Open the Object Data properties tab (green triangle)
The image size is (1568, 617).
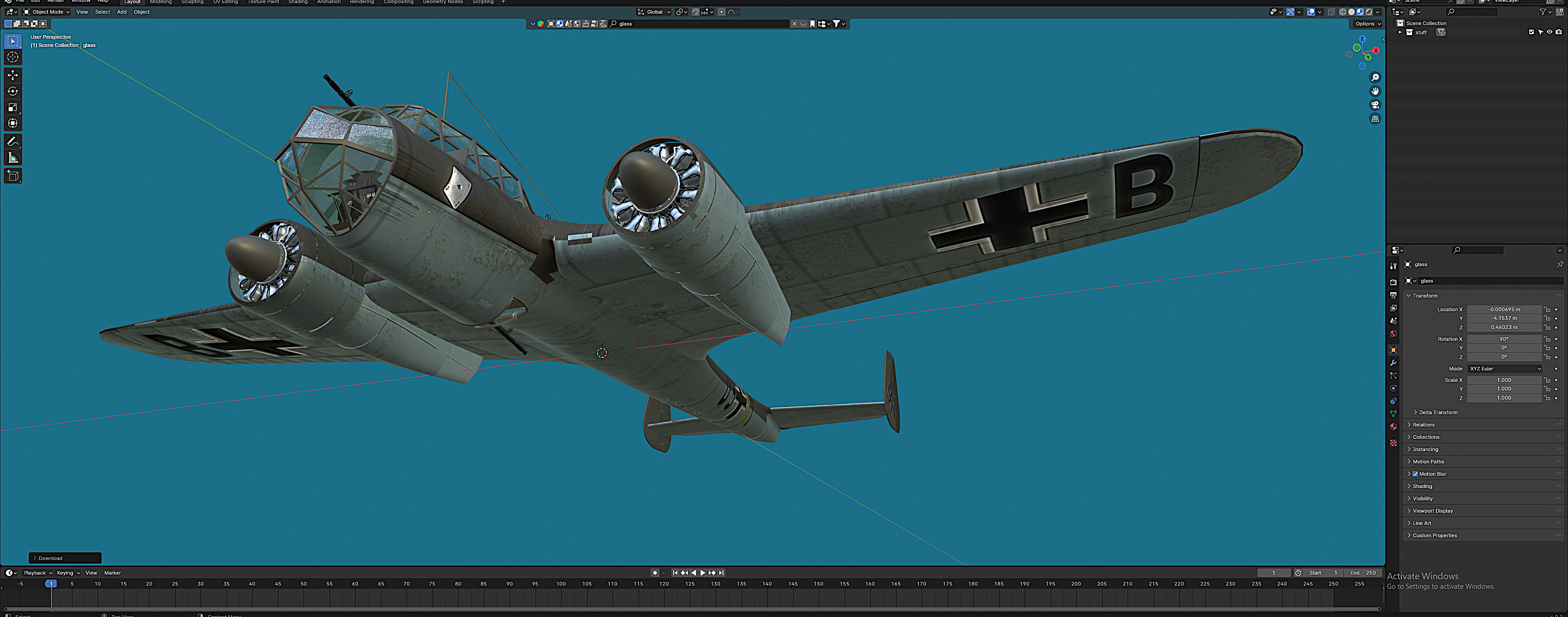1393,414
